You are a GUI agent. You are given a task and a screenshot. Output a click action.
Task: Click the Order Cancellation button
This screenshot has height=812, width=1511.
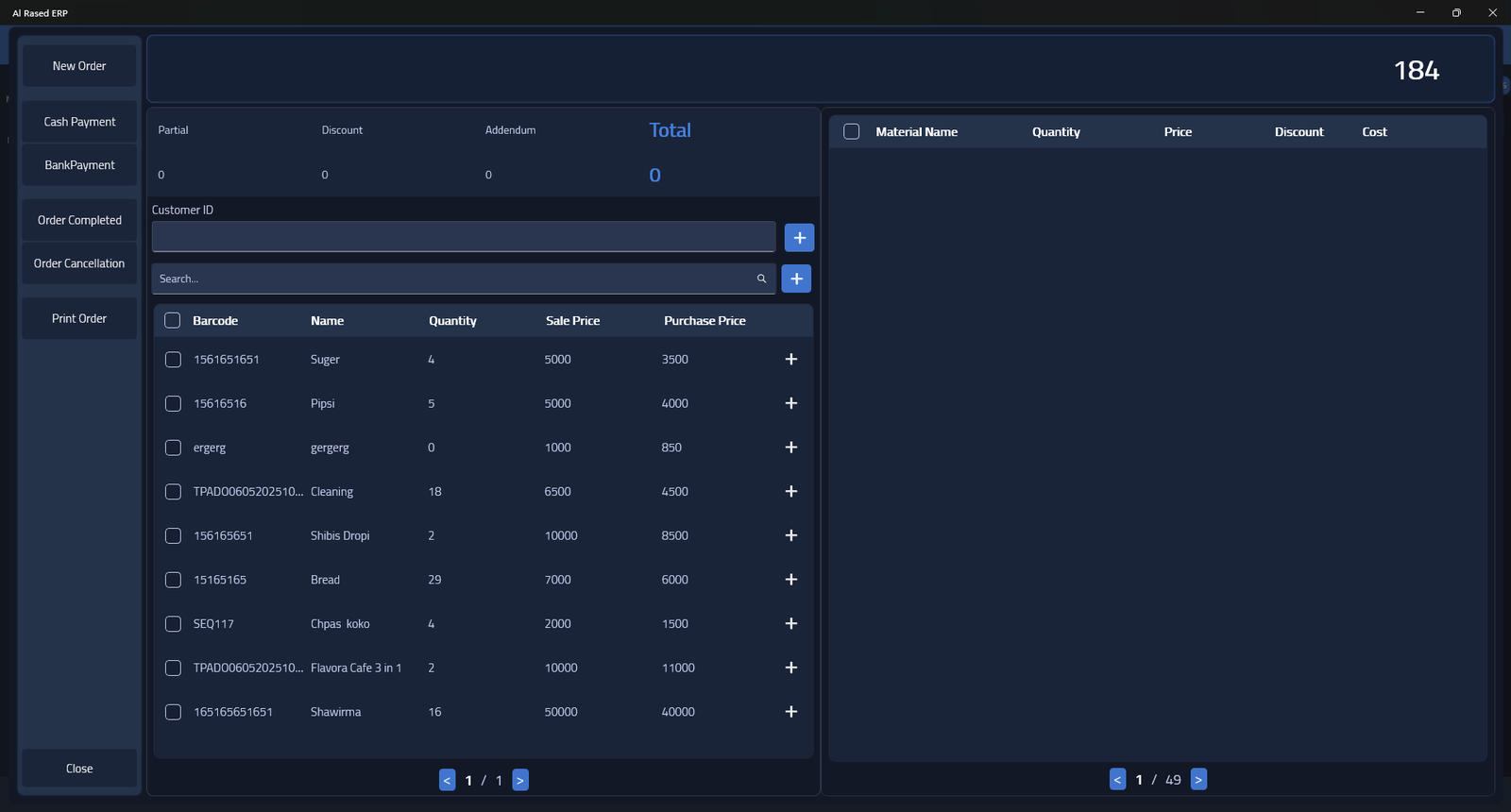(x=79, y=263)
